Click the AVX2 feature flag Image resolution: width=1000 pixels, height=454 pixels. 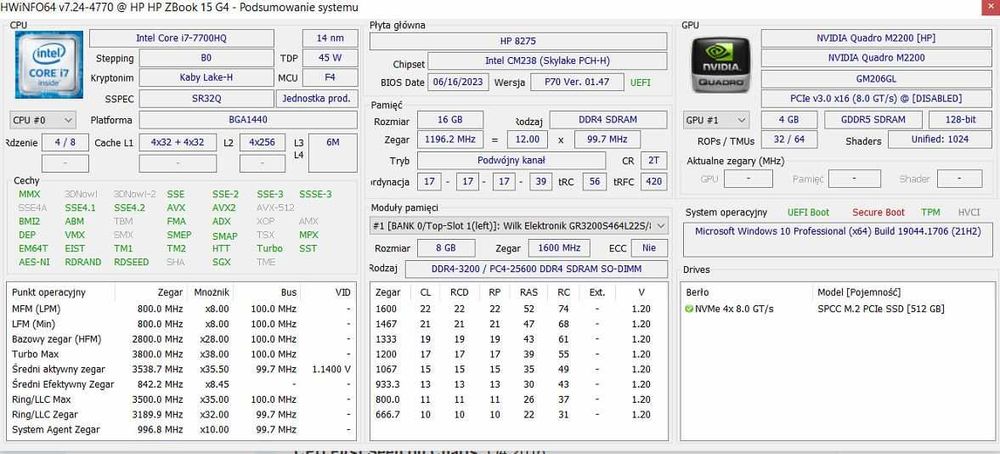coord(224,208)
